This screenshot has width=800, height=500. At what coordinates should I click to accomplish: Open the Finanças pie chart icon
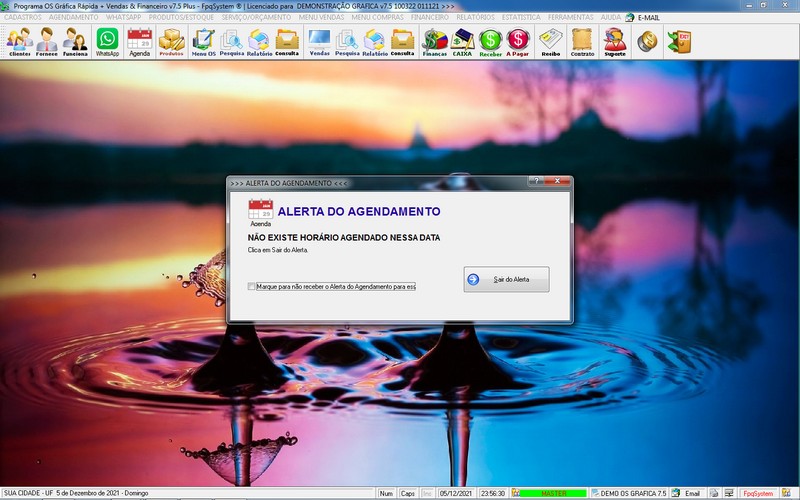[435, 42]
